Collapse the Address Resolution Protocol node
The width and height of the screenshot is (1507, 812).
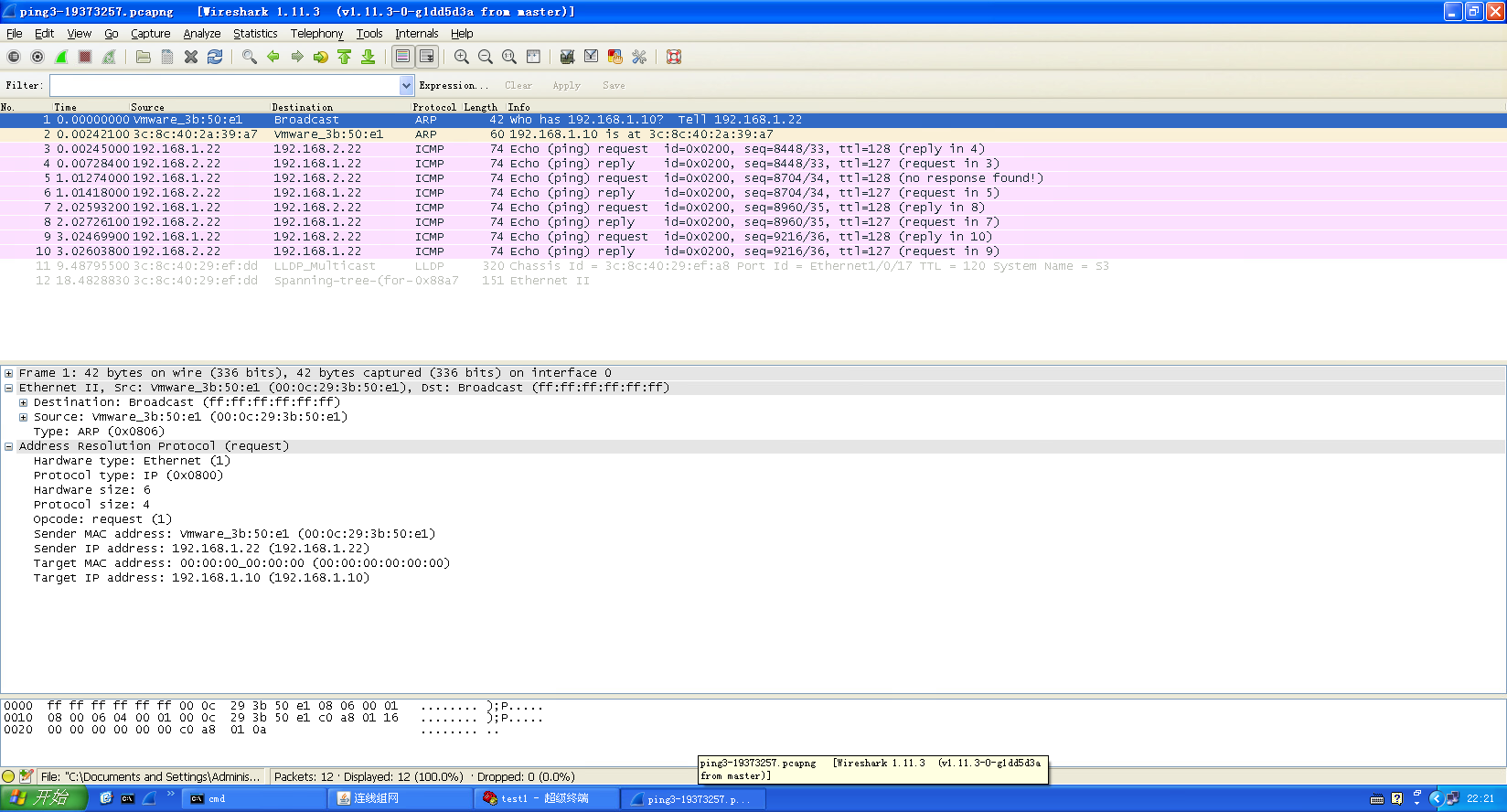click(x=9, y=446)
